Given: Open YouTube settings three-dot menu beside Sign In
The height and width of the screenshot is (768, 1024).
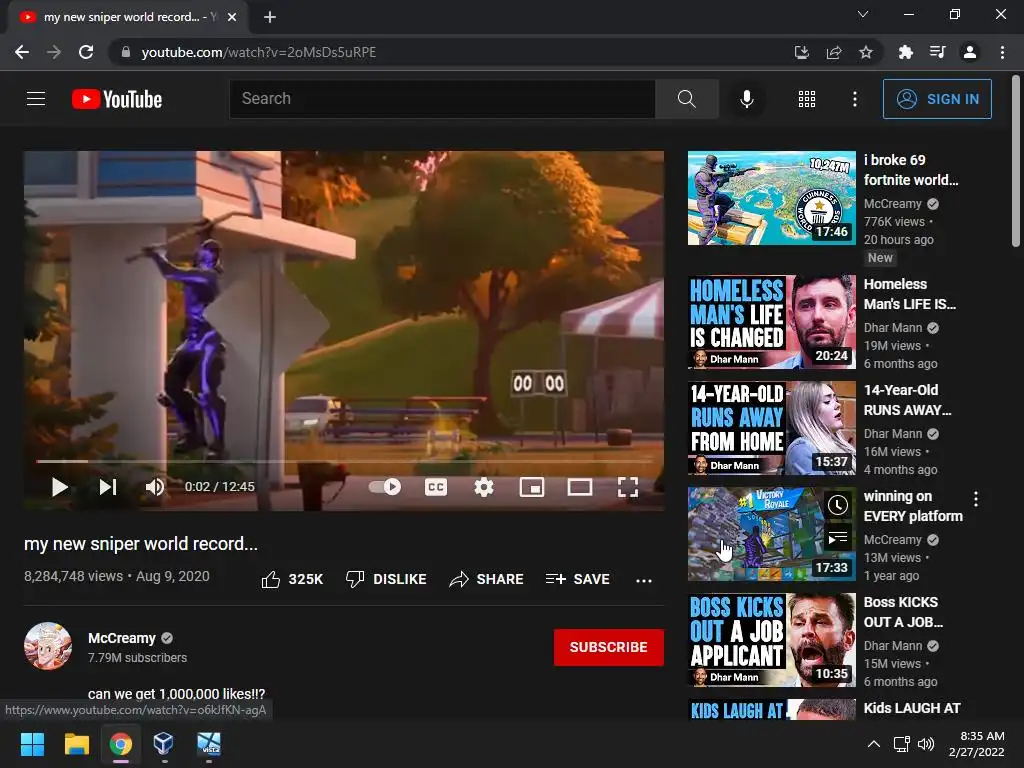Looking at the screenshot, I should [x=854, y=99].
